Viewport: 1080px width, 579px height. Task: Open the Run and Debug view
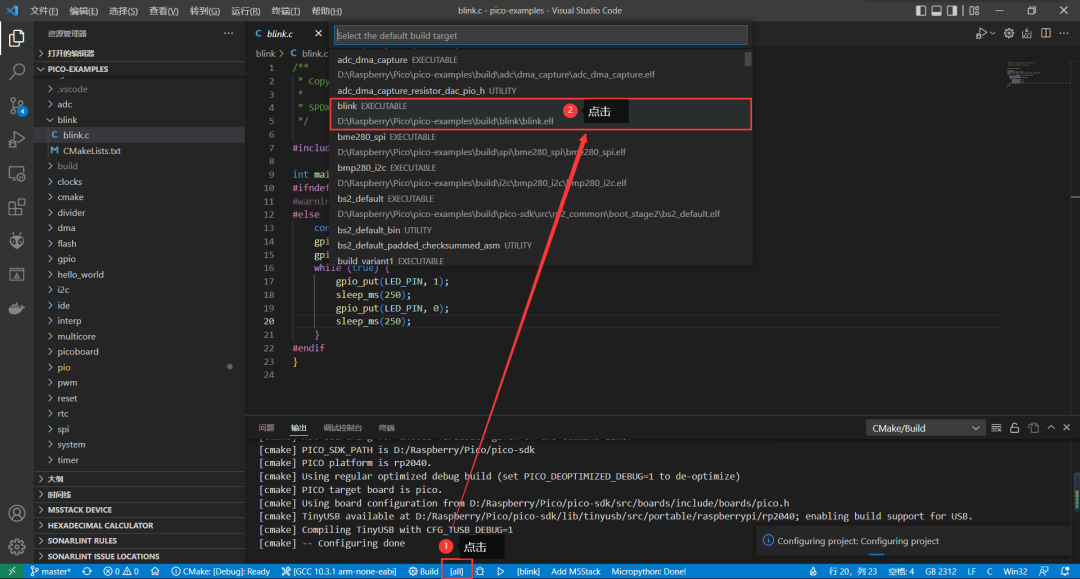[17, 139]
